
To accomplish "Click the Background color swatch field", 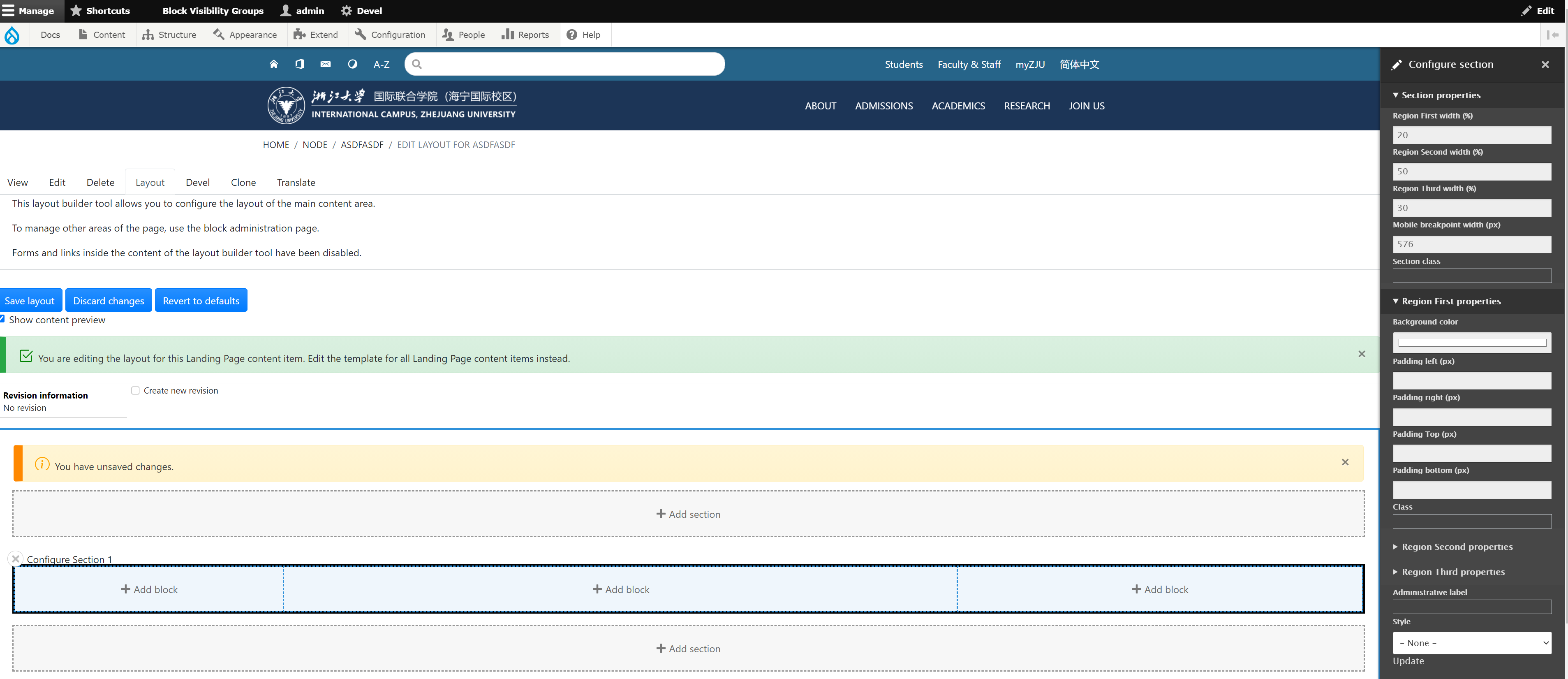I will [1471, 343].
